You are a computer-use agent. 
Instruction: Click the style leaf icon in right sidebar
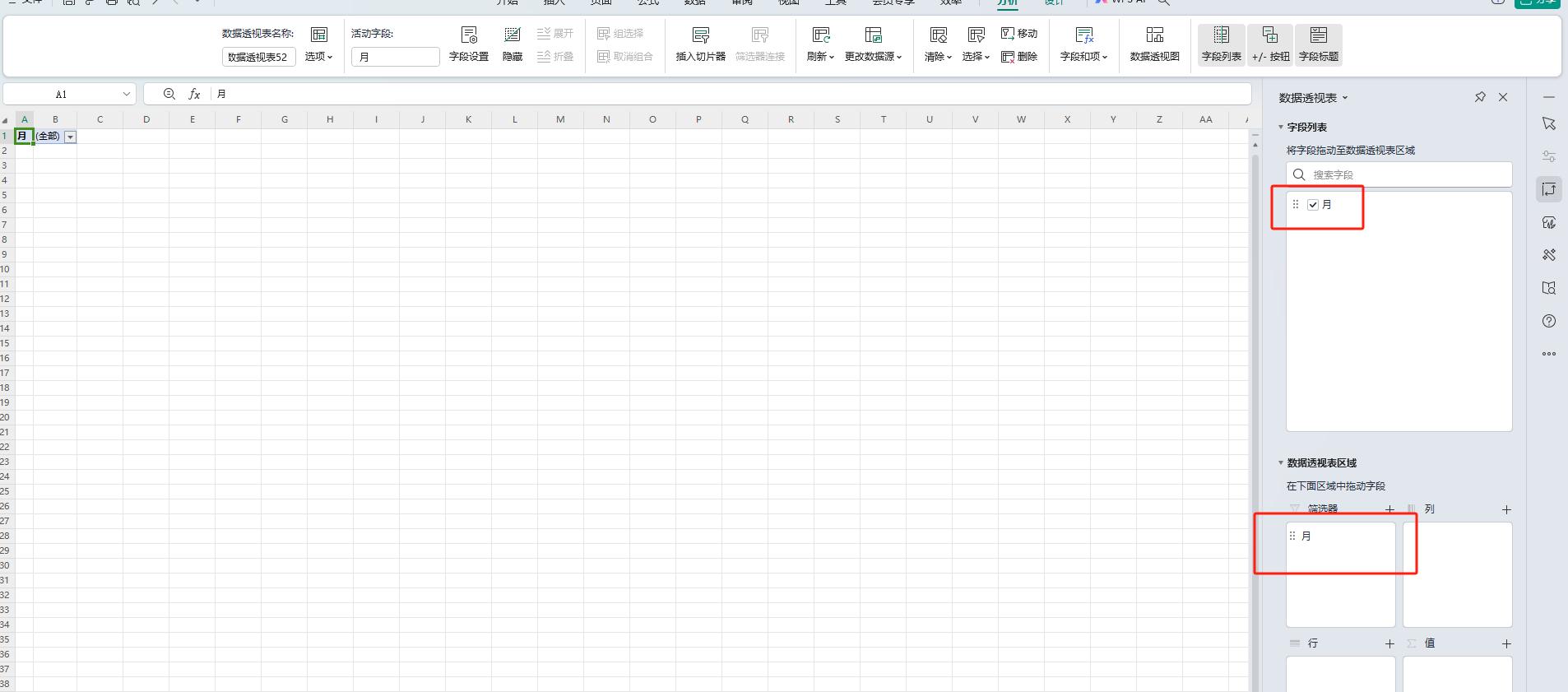(x=1549, y=222)
